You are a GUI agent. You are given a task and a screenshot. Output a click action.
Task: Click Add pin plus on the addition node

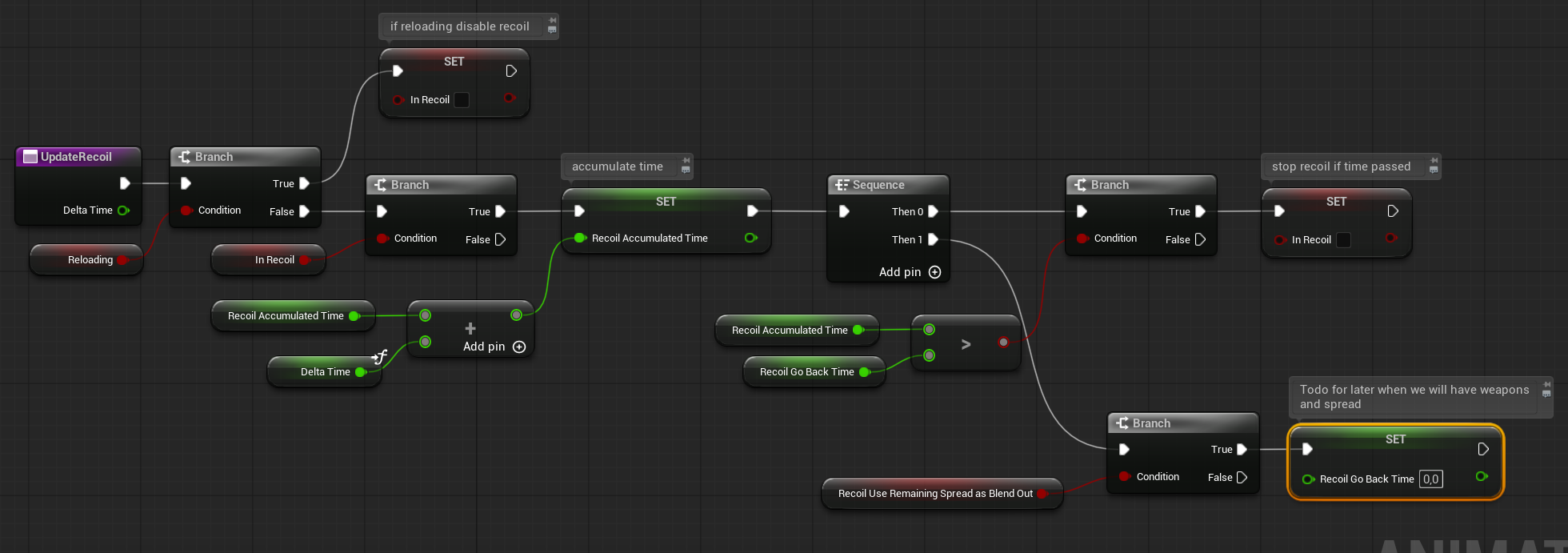519,347
